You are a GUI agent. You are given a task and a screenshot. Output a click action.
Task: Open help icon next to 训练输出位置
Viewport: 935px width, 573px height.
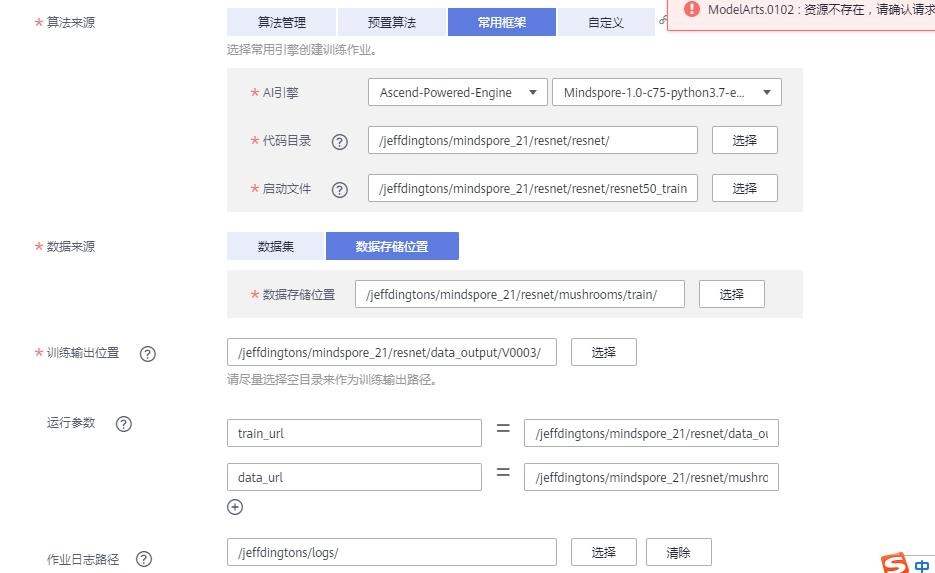tap(148, 354)
